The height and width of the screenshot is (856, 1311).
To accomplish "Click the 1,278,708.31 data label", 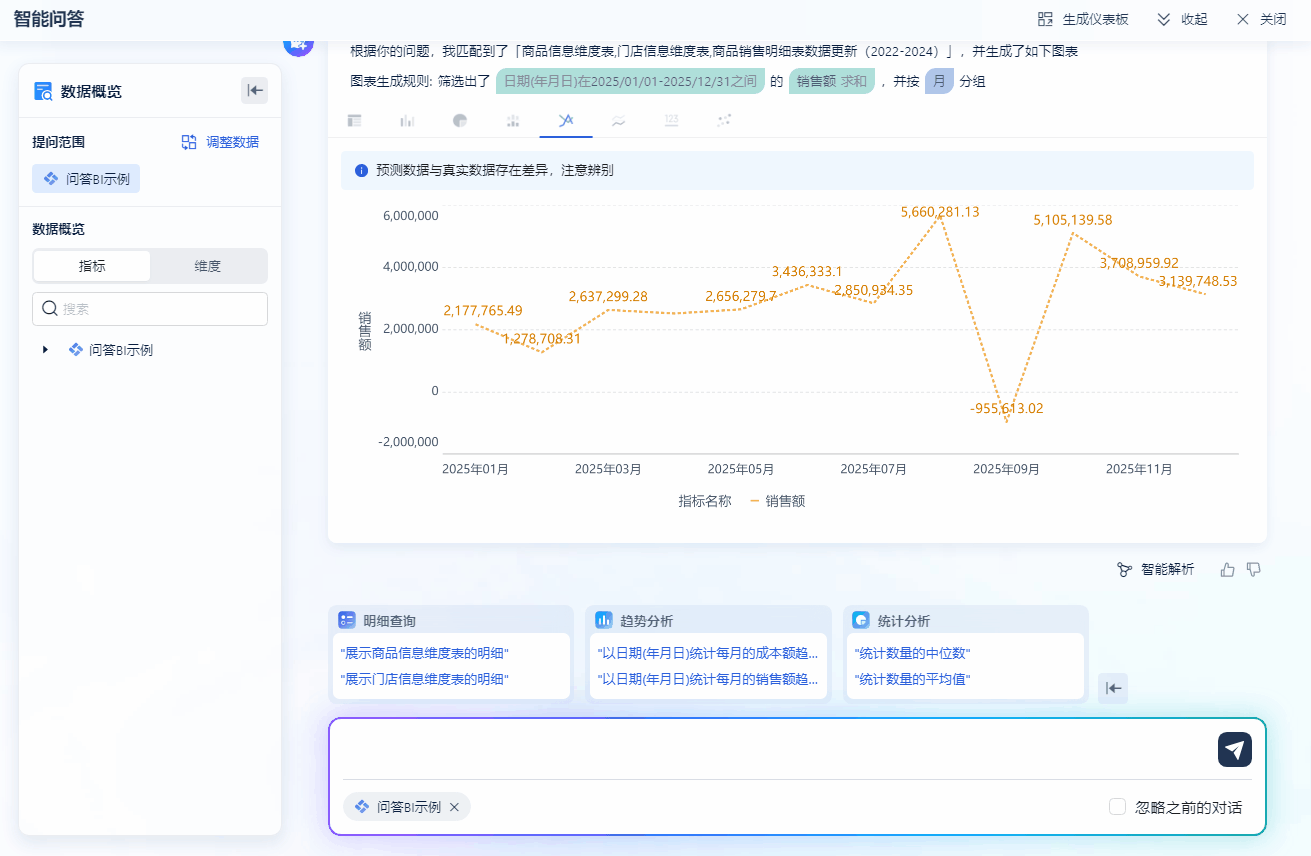I will point(542,339).
